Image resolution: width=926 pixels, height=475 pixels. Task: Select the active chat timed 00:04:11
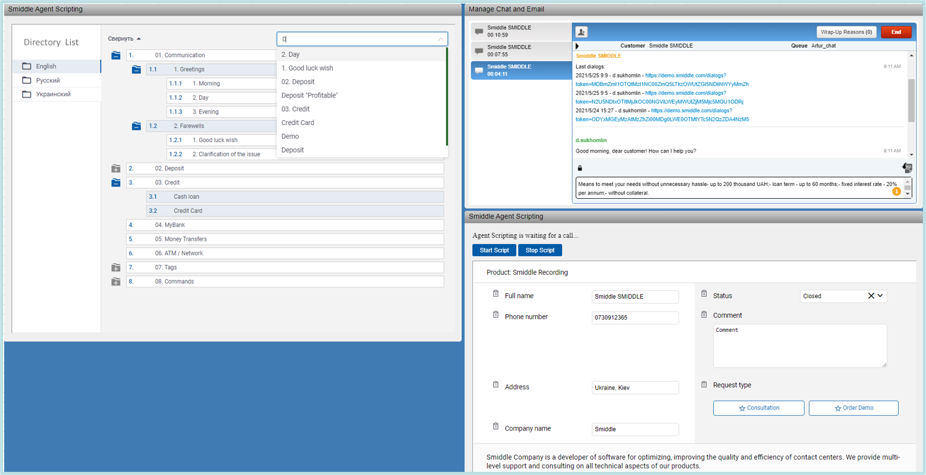521,70
